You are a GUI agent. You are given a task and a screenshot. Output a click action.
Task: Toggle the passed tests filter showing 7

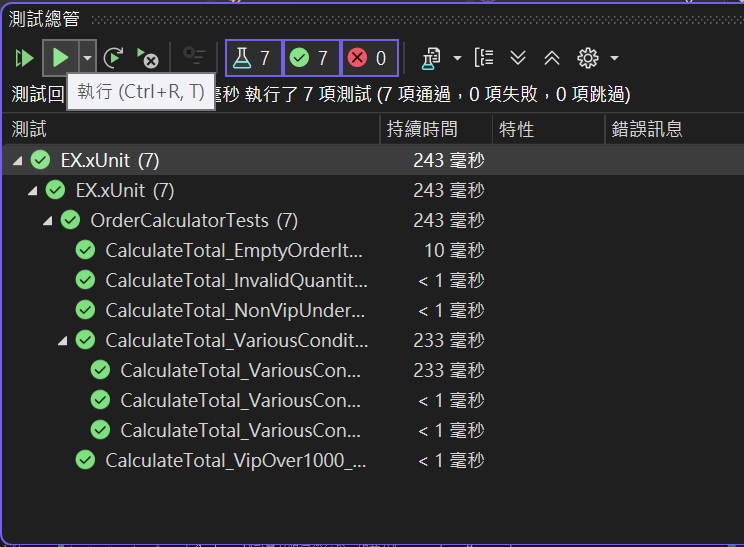[x=311, y=58]
